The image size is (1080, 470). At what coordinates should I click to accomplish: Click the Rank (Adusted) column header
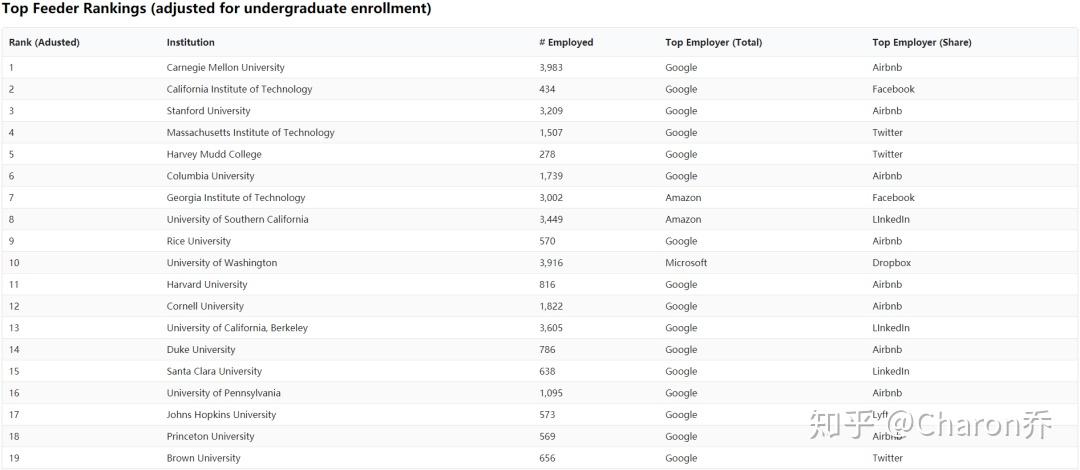44,43
